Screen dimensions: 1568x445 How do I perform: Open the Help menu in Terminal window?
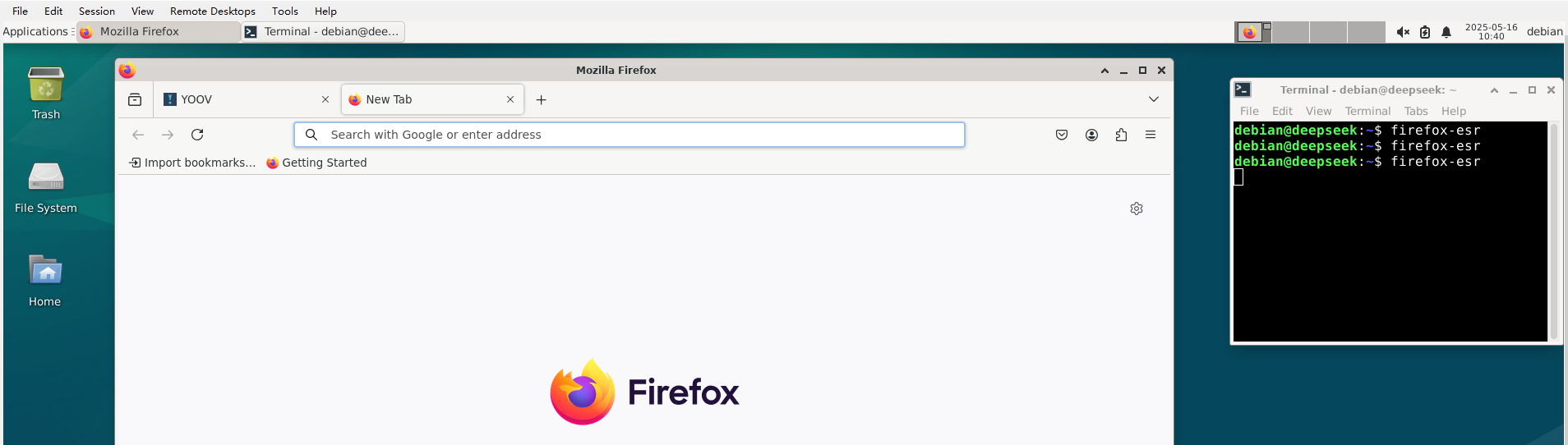point(1454,111)
